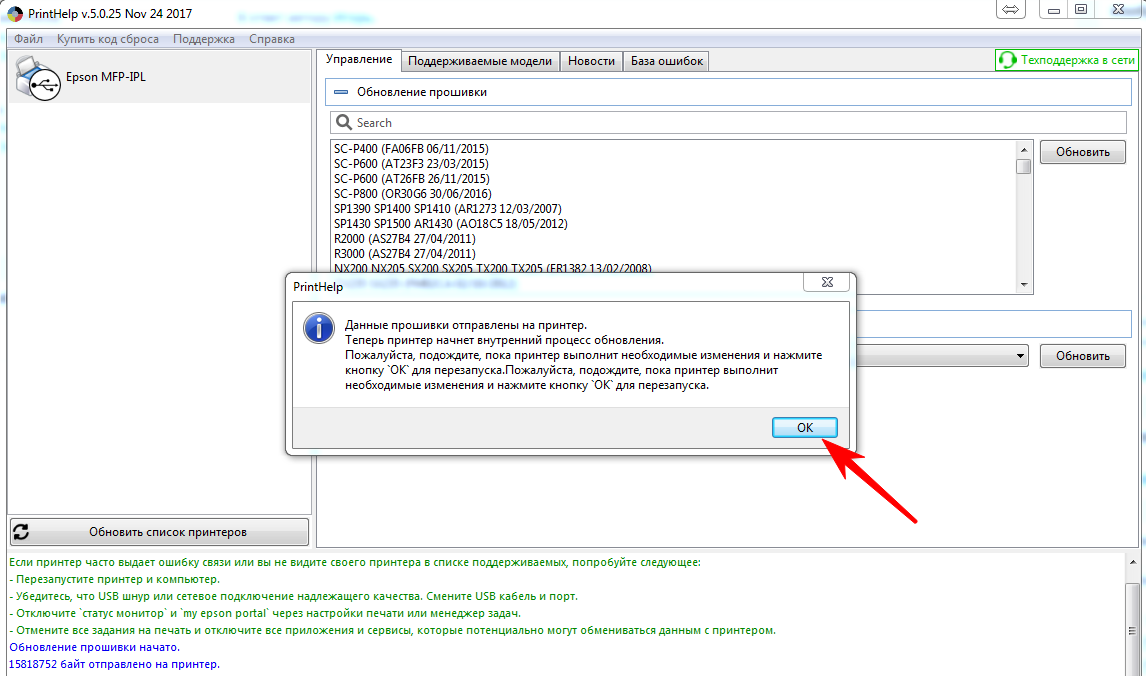Select the Epson MFP-IPL printer icon

(37, 77)
